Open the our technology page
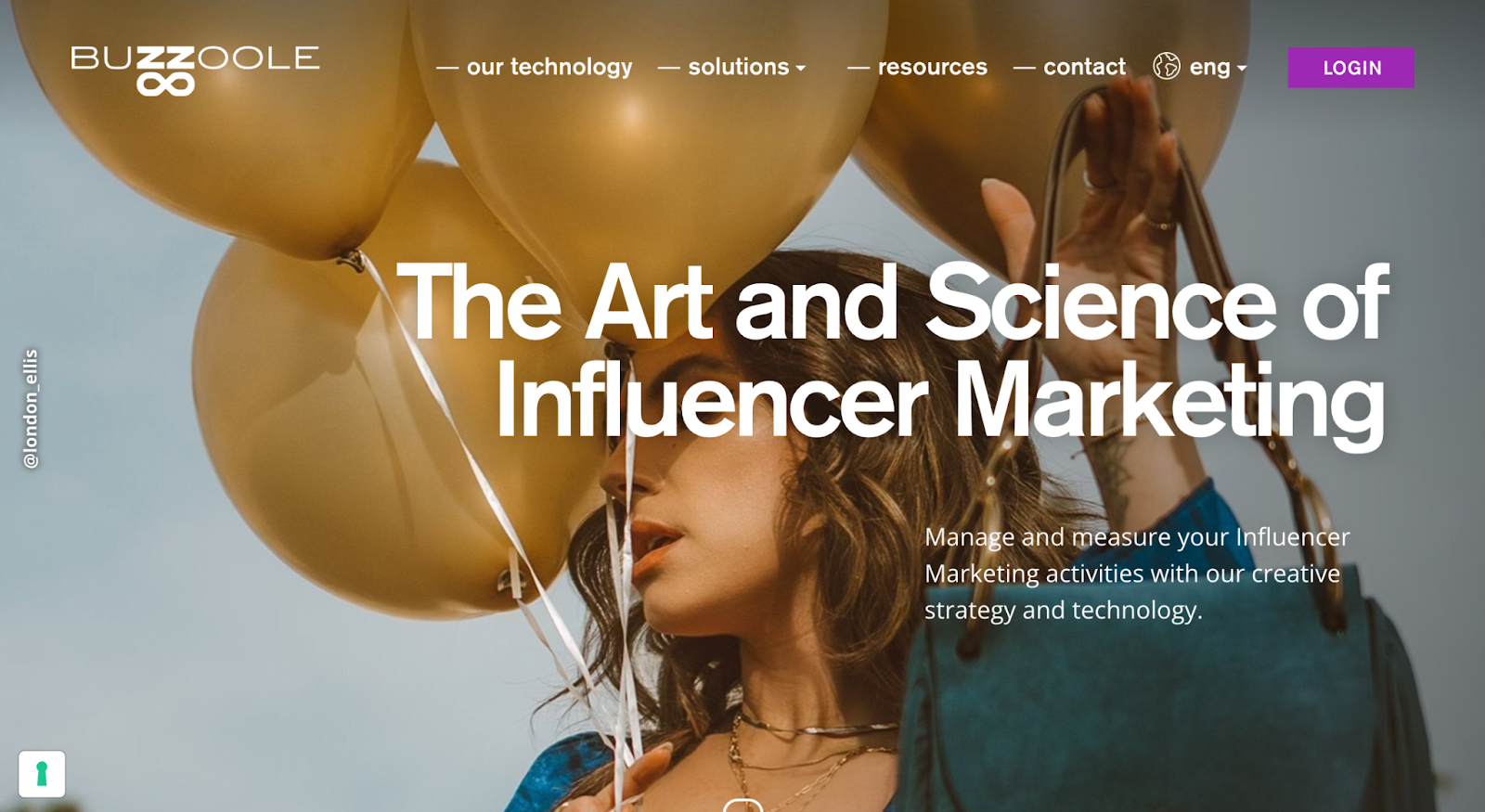The width and height of the screenshot is (1485, 812). pyautogui.click(x=549, y=67)
